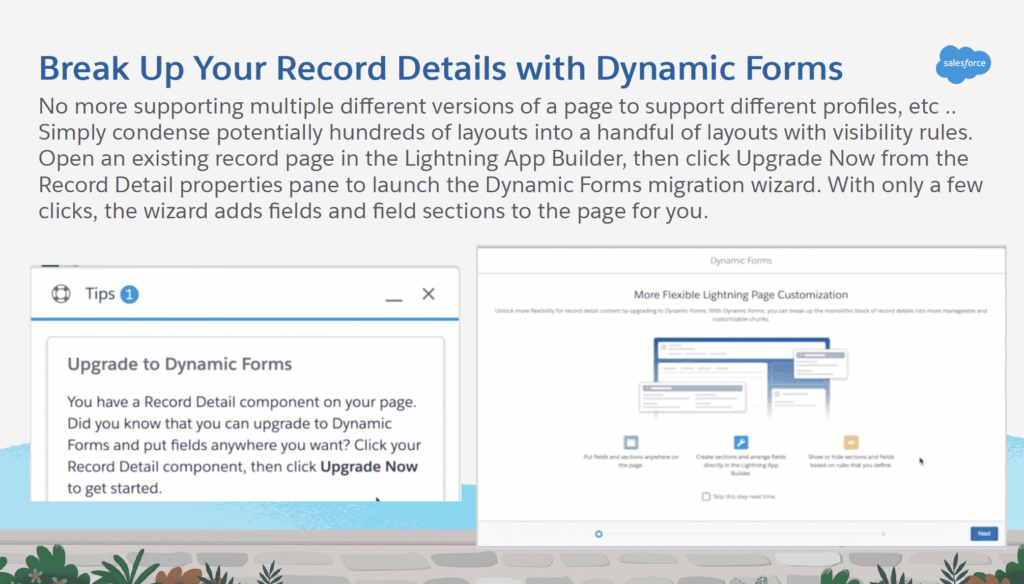
Task: Select the Dynamic Forms title bar header
Action: click(740, 260)
